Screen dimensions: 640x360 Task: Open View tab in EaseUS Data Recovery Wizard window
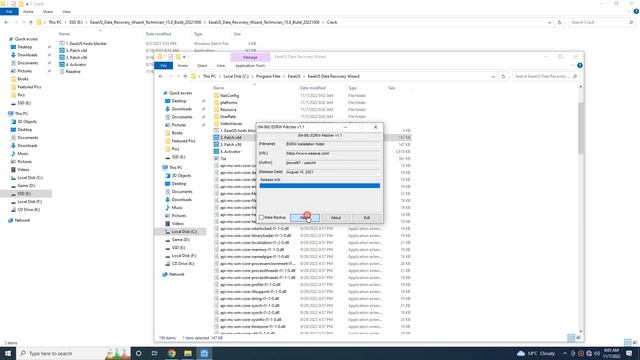tap(221, 65)
